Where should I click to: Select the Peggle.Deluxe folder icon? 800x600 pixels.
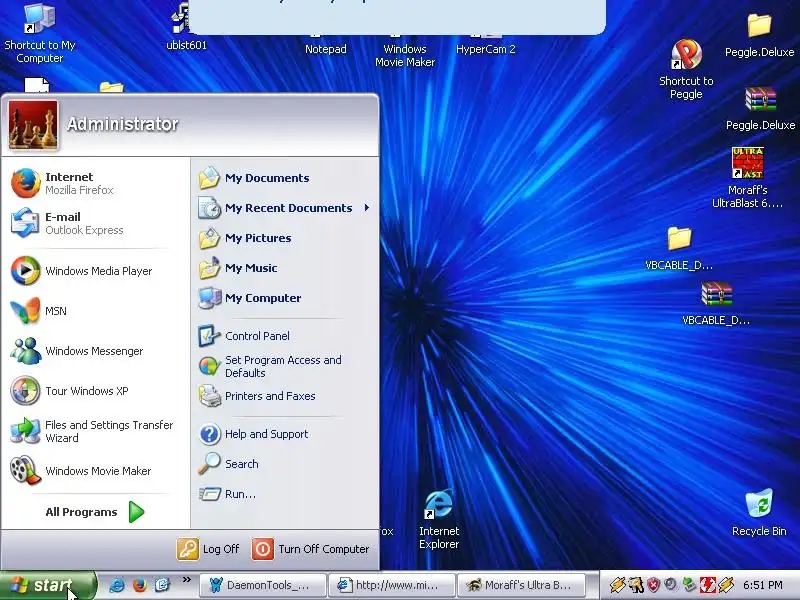point(759,35)
